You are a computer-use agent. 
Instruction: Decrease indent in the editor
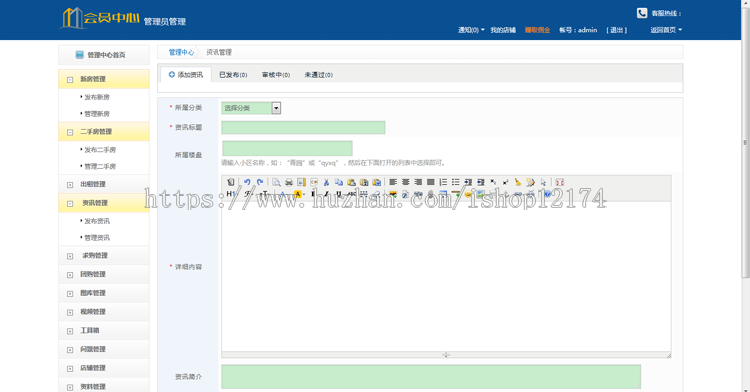[x=481, y=182]
